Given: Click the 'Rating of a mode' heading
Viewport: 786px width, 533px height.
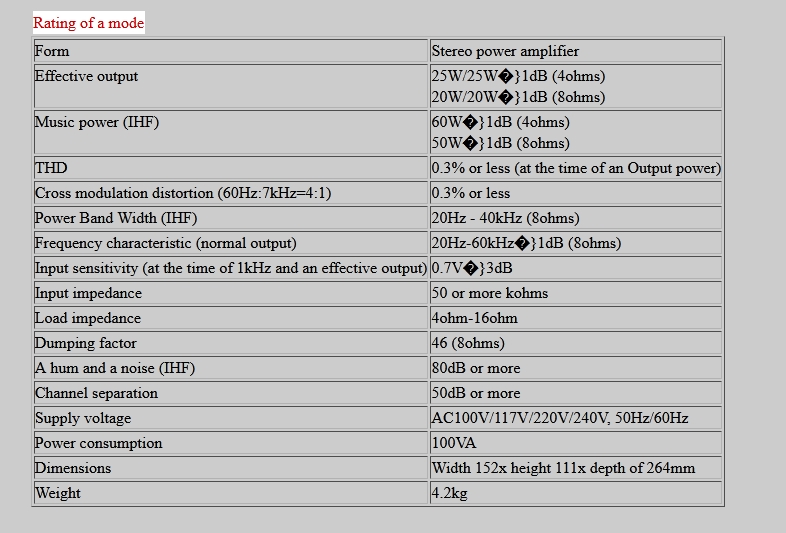Looking at the screenshot, I should tap(89, 22).
